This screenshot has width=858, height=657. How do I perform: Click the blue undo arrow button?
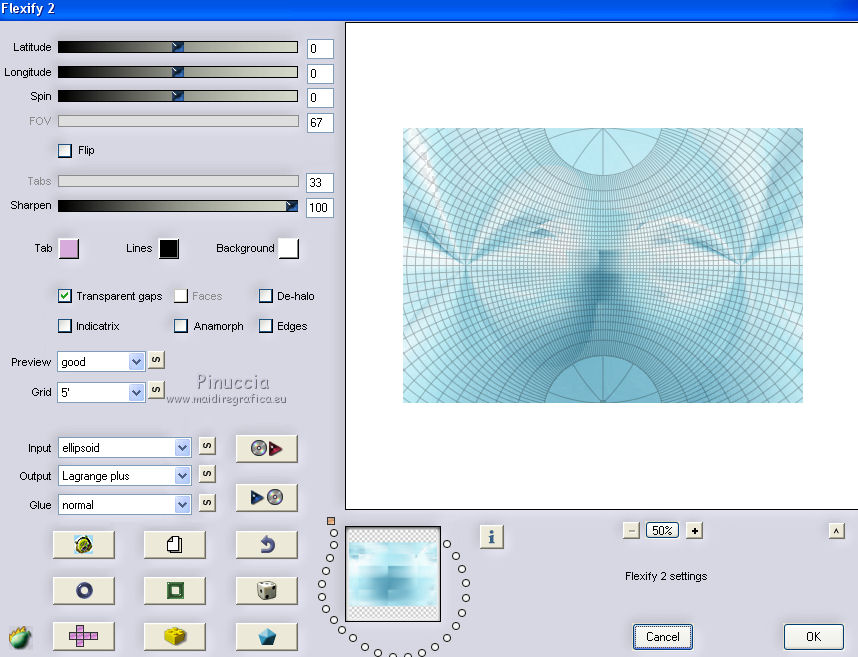pos(266,544)
